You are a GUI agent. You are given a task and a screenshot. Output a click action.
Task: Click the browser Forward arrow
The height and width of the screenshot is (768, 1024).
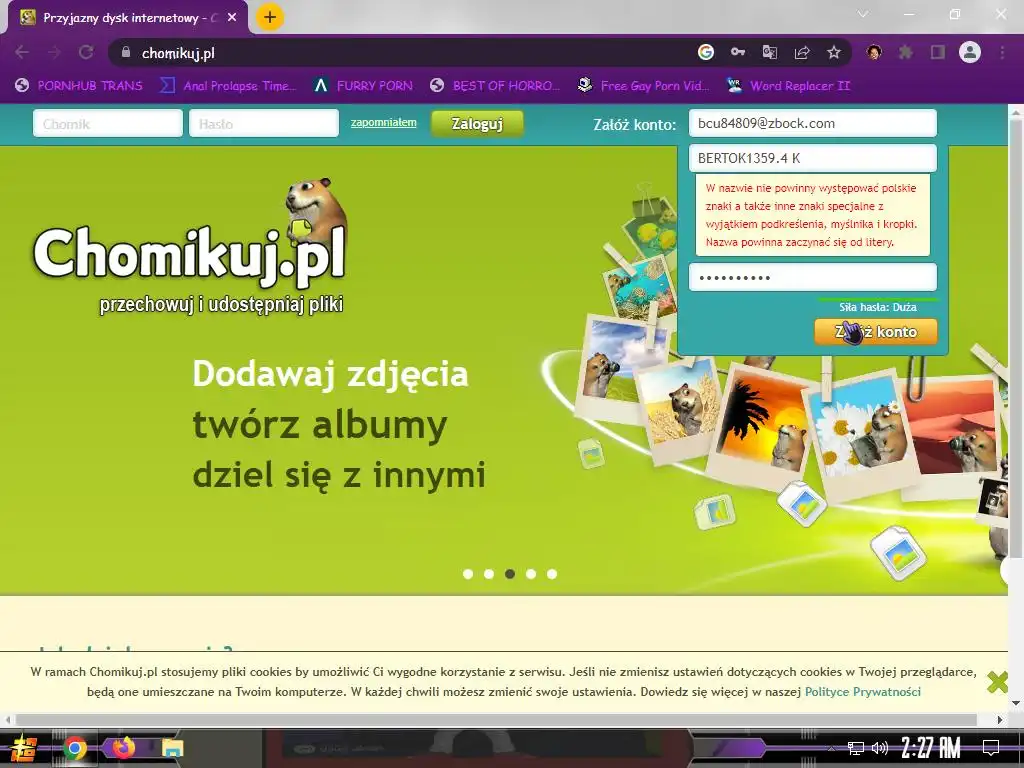click(54, 52)
